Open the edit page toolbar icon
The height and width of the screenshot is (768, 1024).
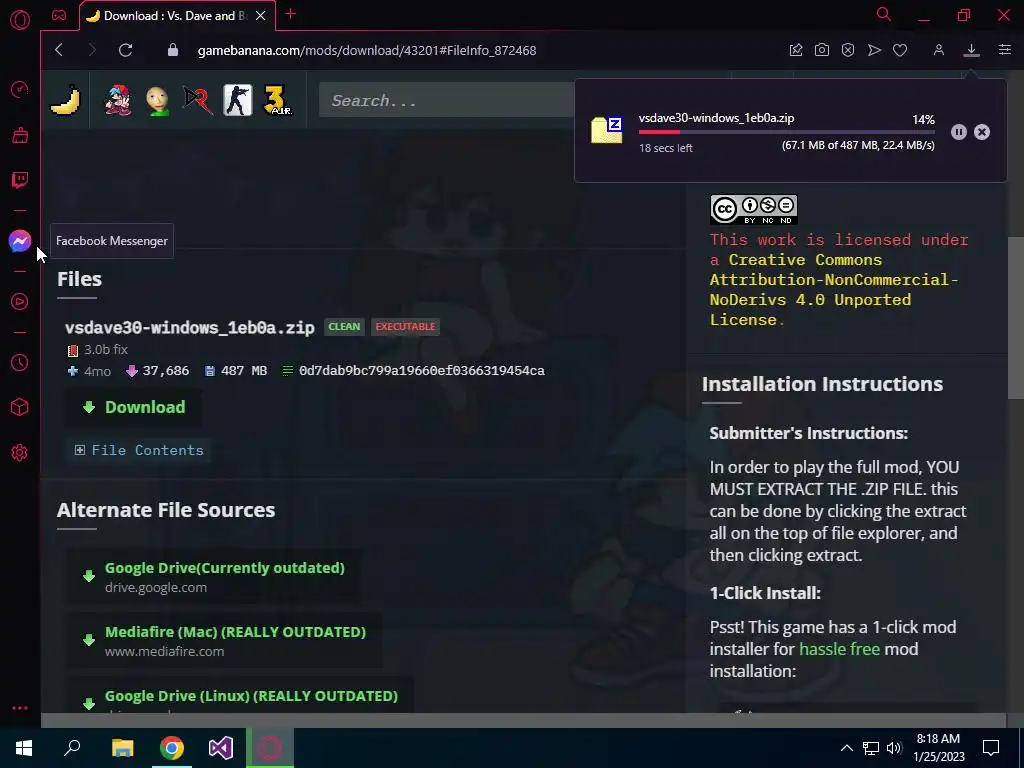[795, 50]
